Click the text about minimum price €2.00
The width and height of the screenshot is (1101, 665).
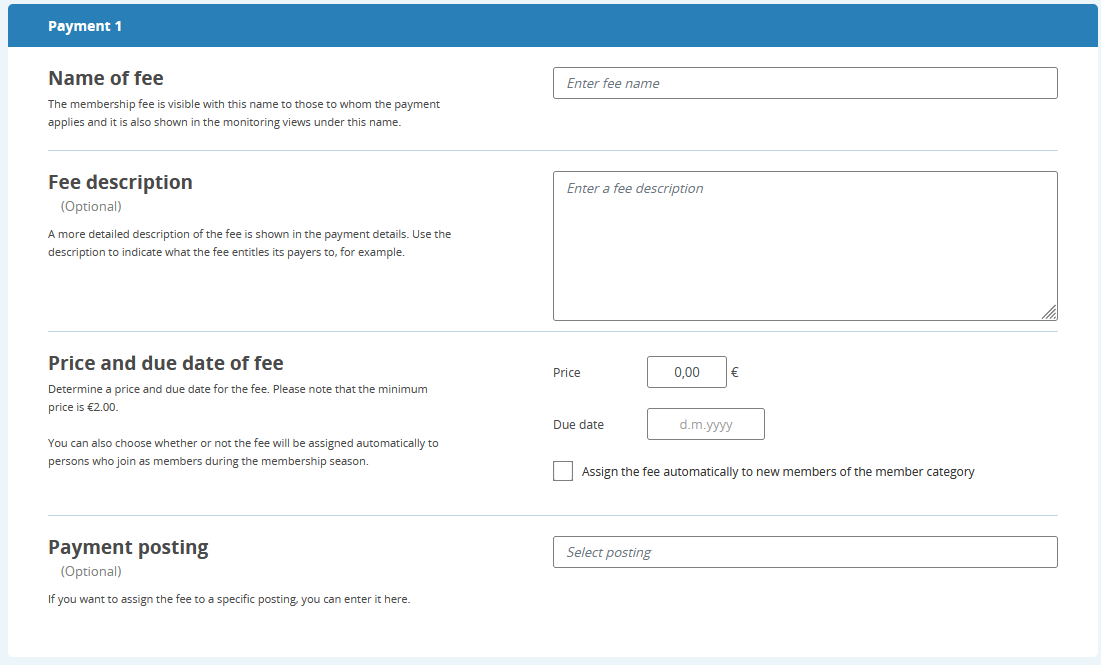tap(238, 398)
